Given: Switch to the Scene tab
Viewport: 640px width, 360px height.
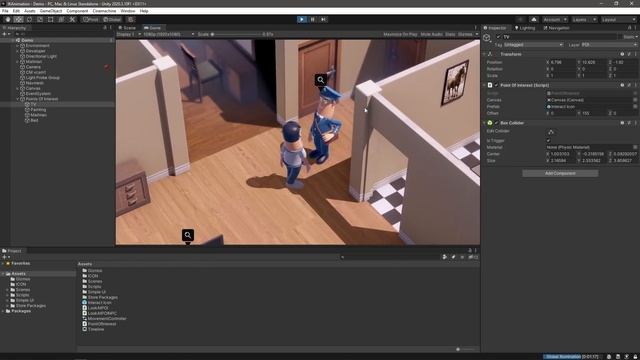Looking at the screenshot, I should pyautogui.click(x=127, y=28).
